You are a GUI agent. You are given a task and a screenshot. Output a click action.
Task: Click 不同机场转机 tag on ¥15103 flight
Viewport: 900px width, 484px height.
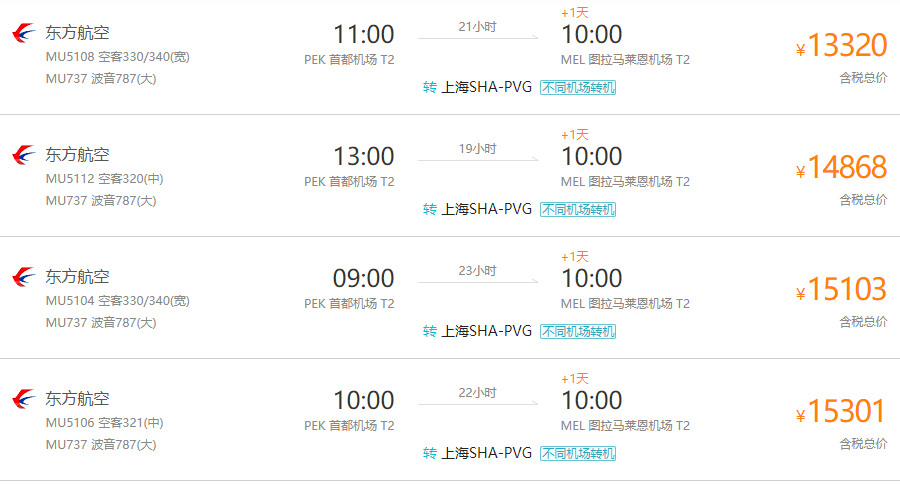tap(578, 331)
